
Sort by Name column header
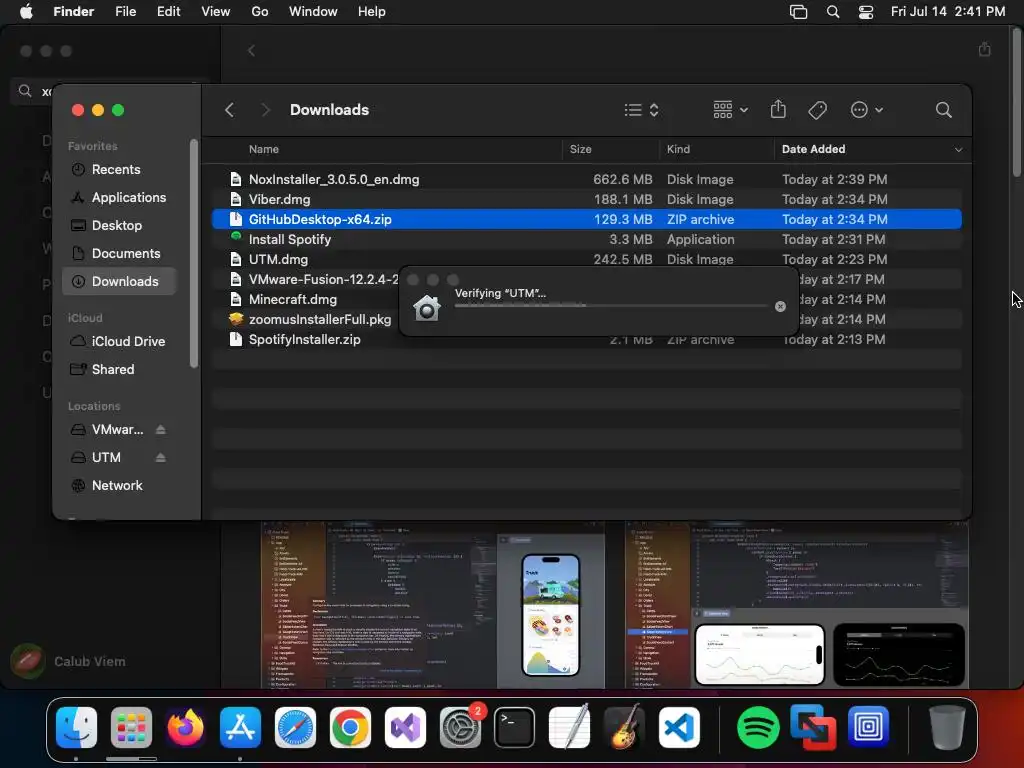tap(264, 149)
